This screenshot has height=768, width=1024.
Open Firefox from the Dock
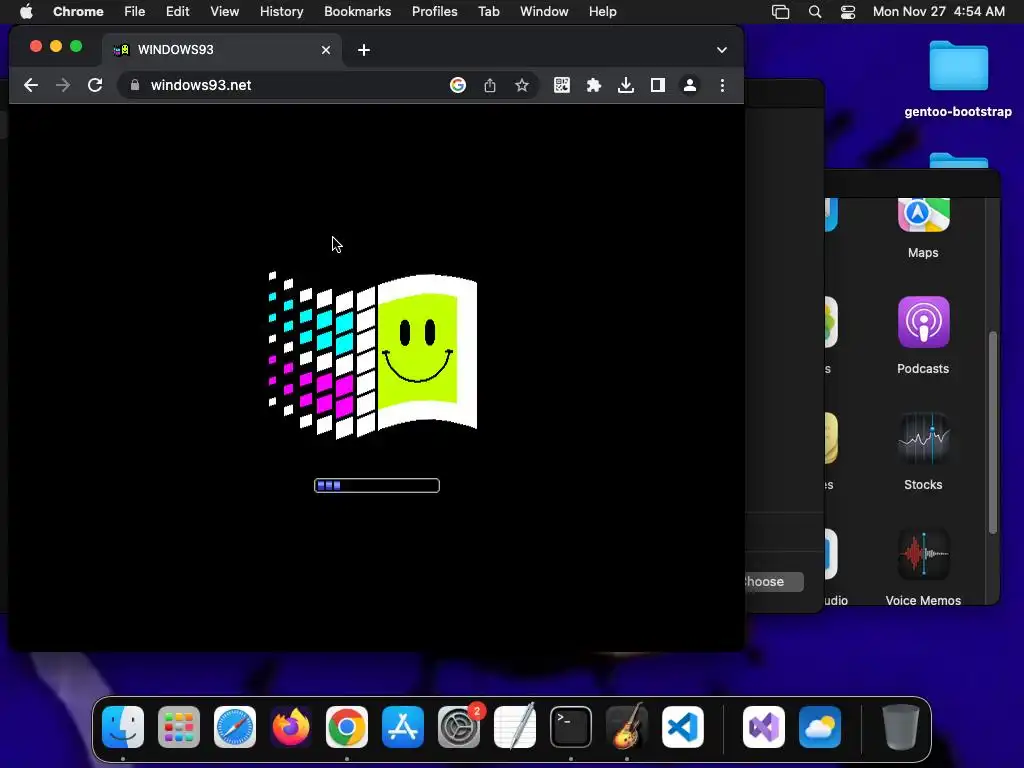tap(291, 727)
